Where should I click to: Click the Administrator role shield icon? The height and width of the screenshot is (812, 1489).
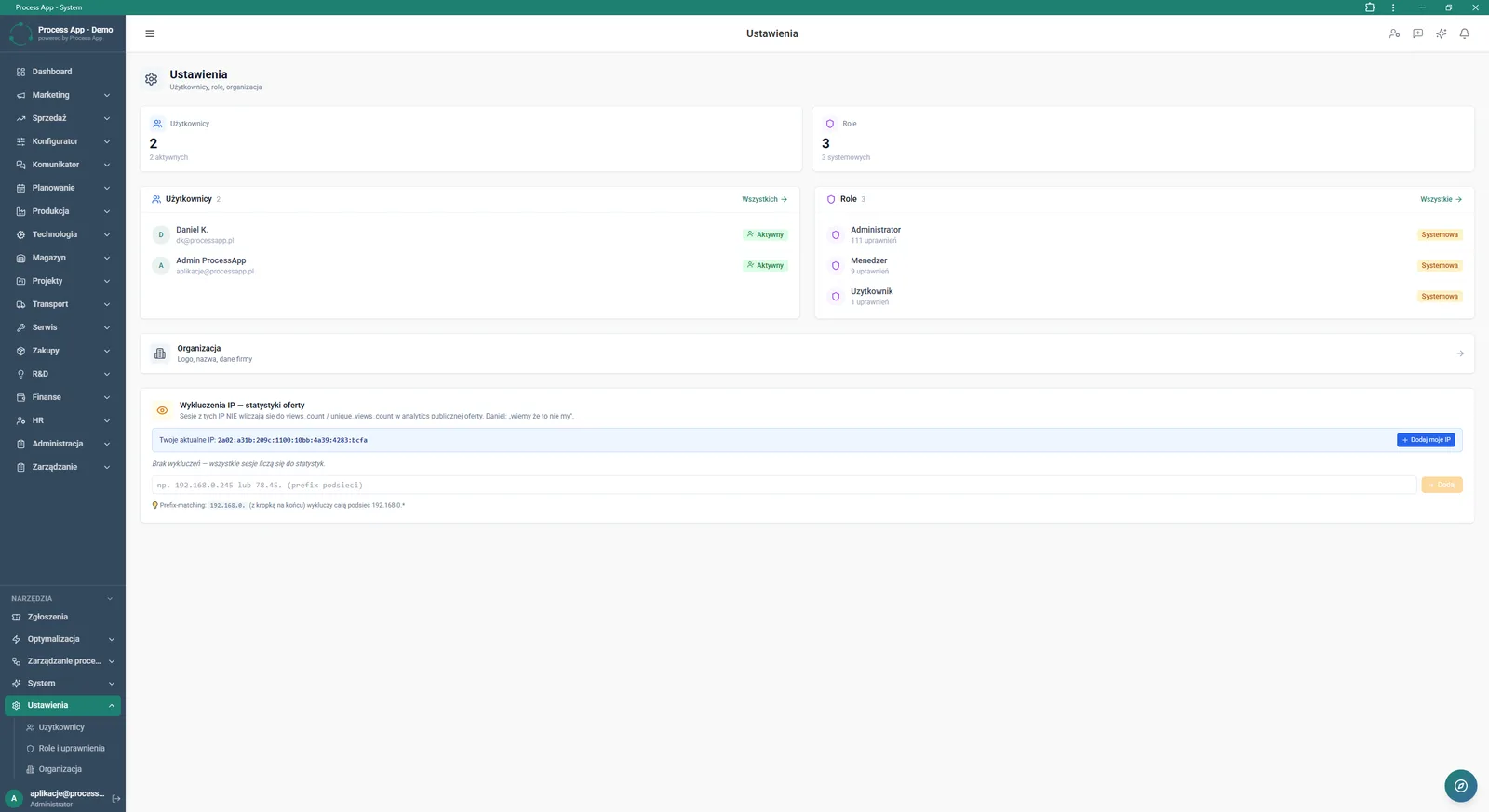click(x=836, y=234)
